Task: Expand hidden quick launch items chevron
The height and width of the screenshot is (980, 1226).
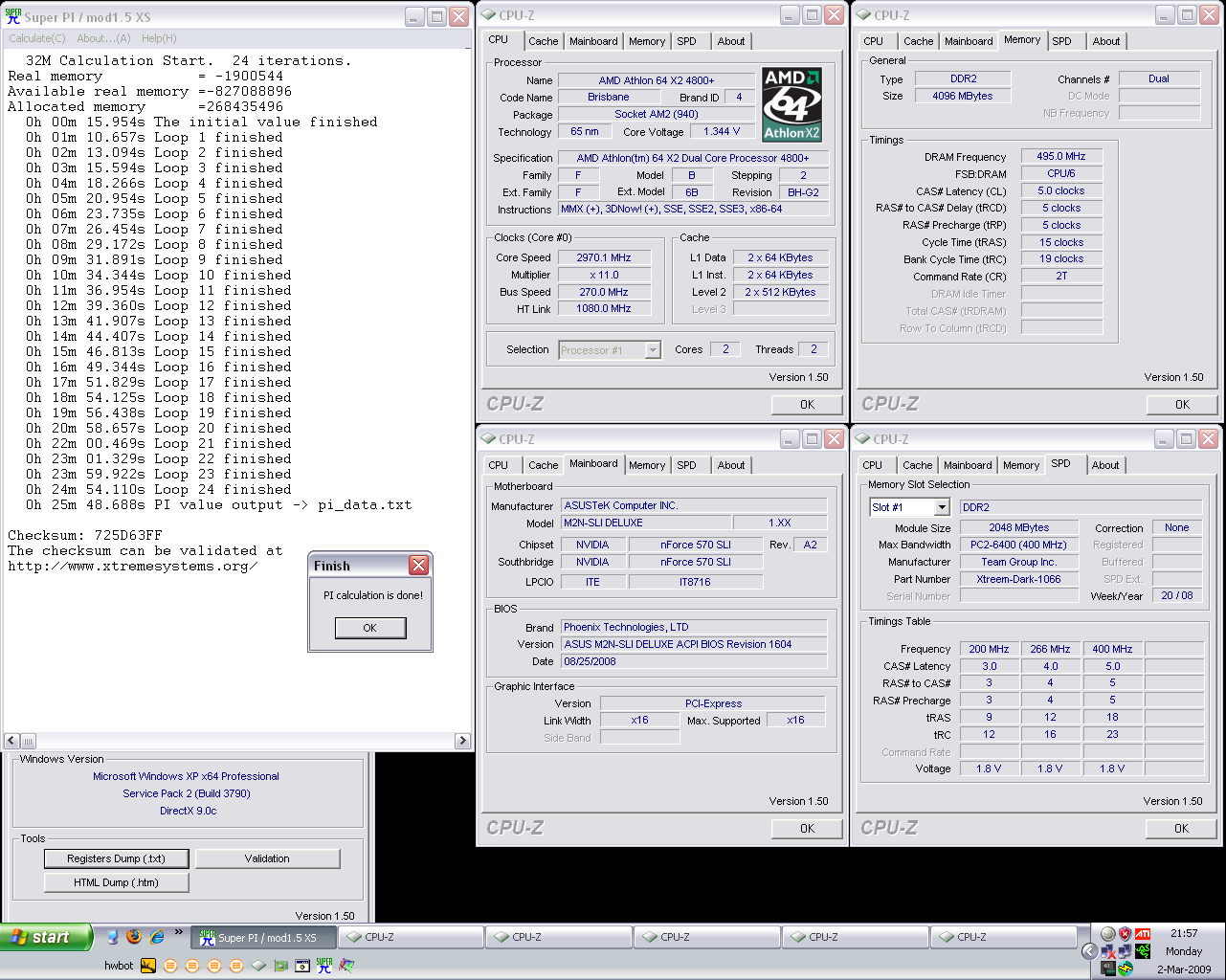Action: pyautogui.click(x=178, y=931)
